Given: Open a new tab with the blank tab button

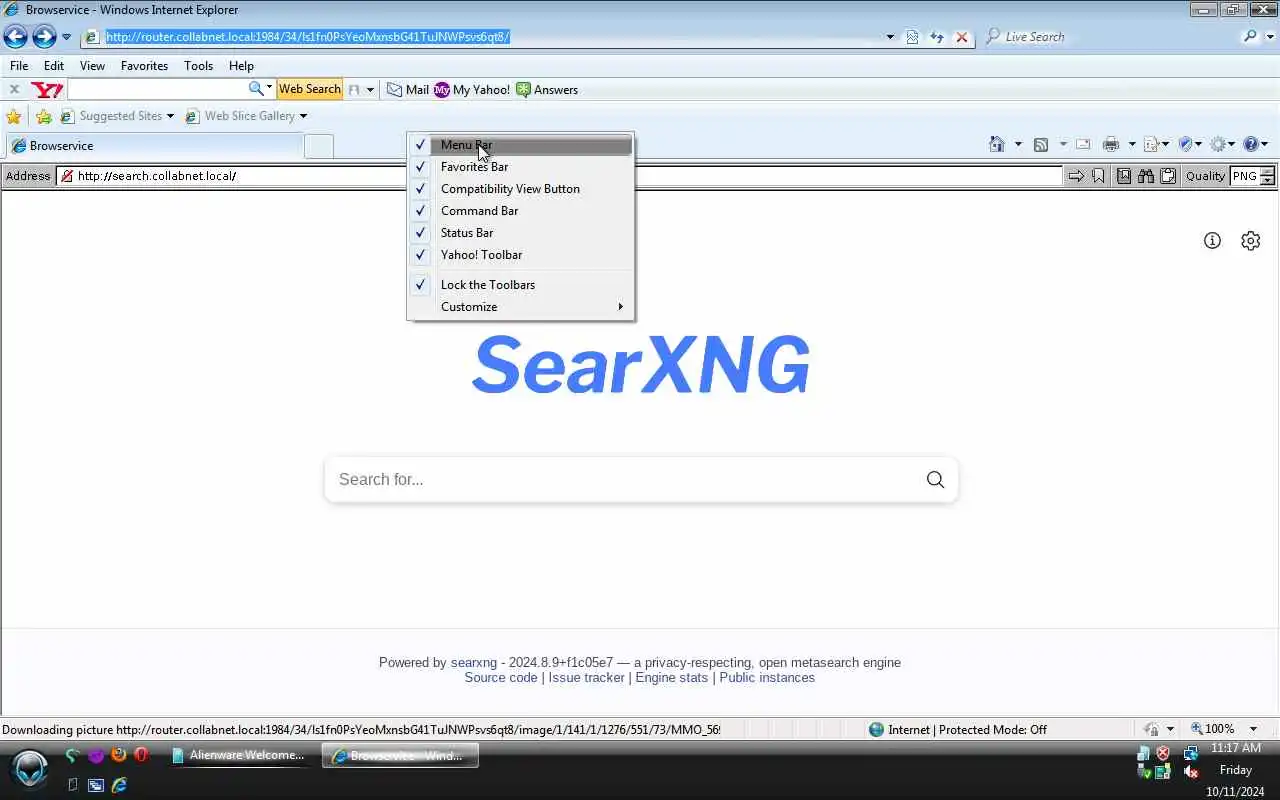Looking at the screenshot, I should tap(318, 146).
